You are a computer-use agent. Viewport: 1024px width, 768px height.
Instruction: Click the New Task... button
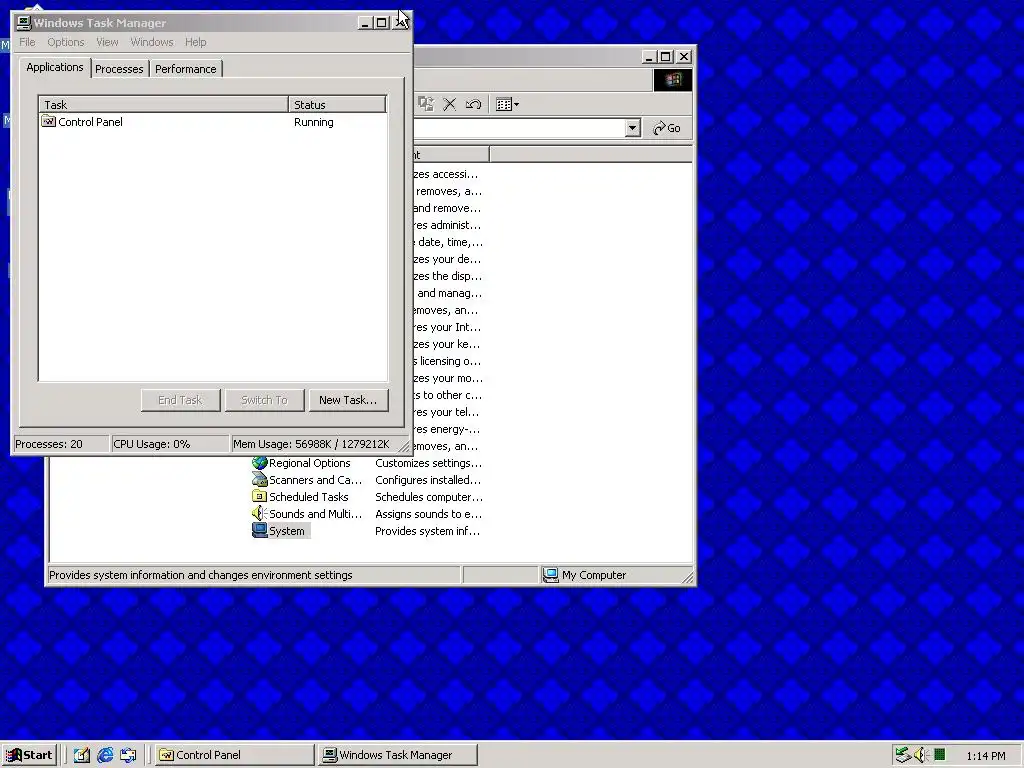347,400
